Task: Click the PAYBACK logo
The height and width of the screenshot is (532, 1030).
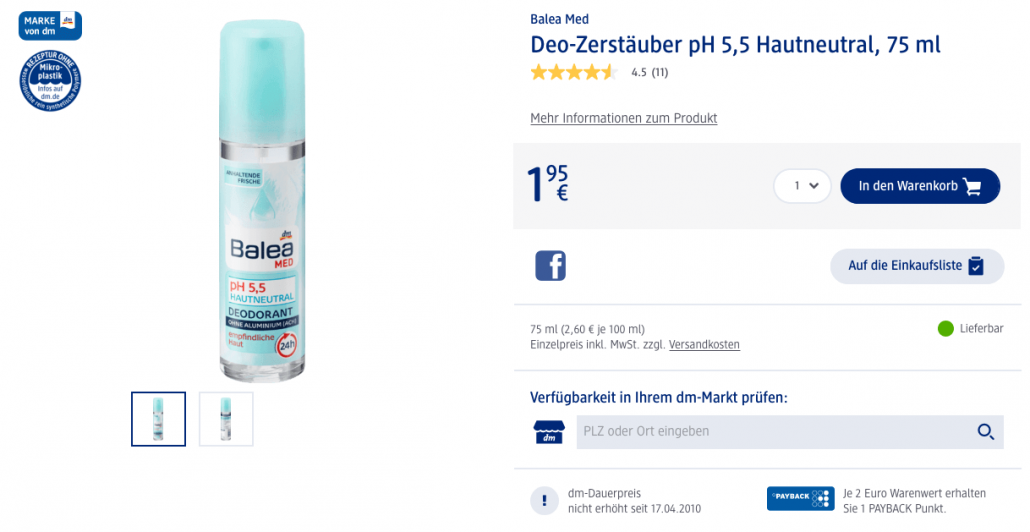Action: point(800,499)
